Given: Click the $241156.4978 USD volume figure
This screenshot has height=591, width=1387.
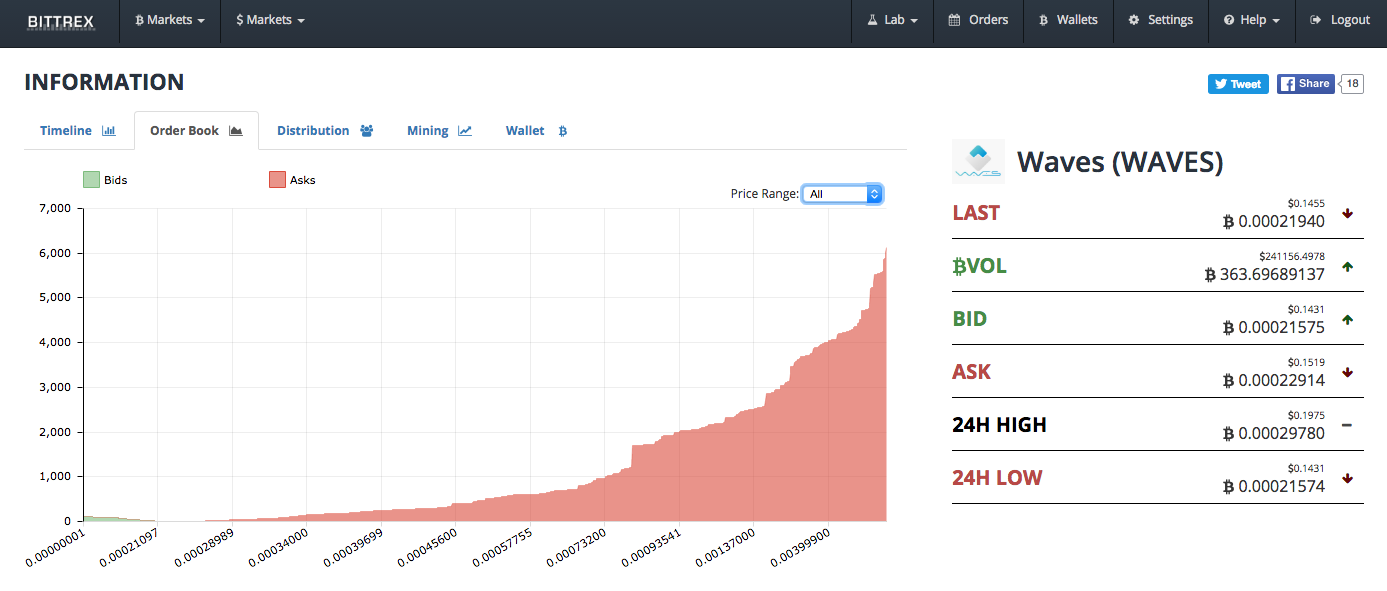Looking at the screenshot, I should [x=1292, y=256].
